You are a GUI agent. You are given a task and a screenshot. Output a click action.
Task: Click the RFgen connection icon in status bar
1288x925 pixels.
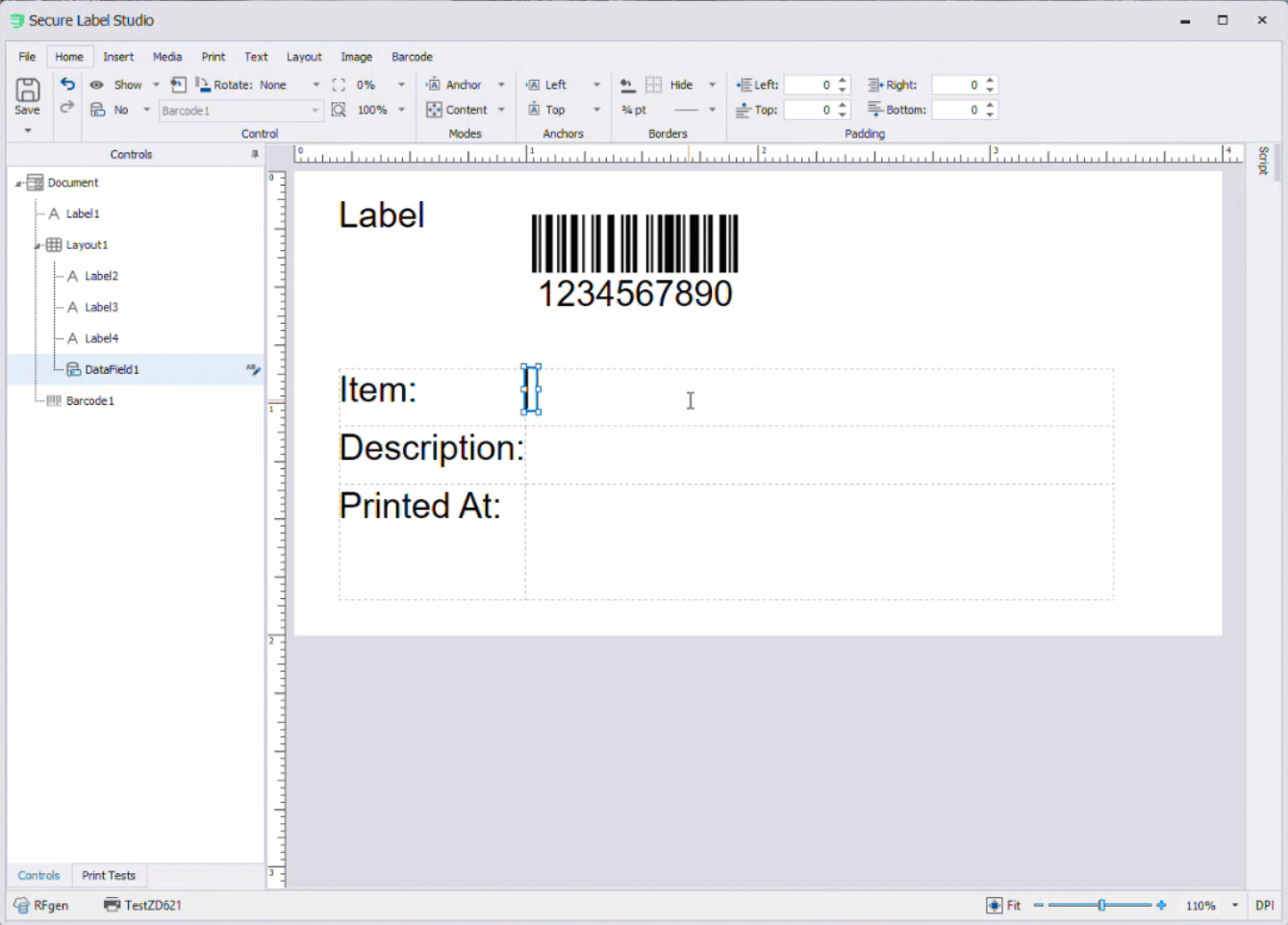(21, 905)
